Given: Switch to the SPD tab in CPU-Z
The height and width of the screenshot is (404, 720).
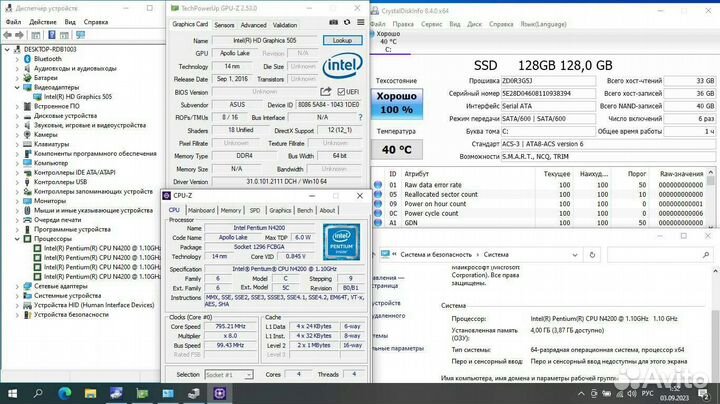Looking at the screenshot, I should pos(254,210).
